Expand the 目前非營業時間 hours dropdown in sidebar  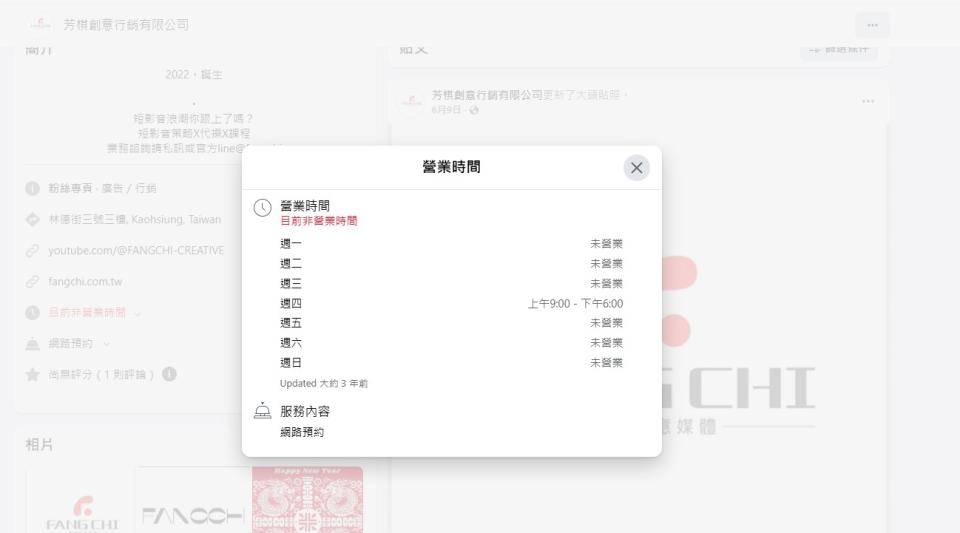click(x=137, y=313)
